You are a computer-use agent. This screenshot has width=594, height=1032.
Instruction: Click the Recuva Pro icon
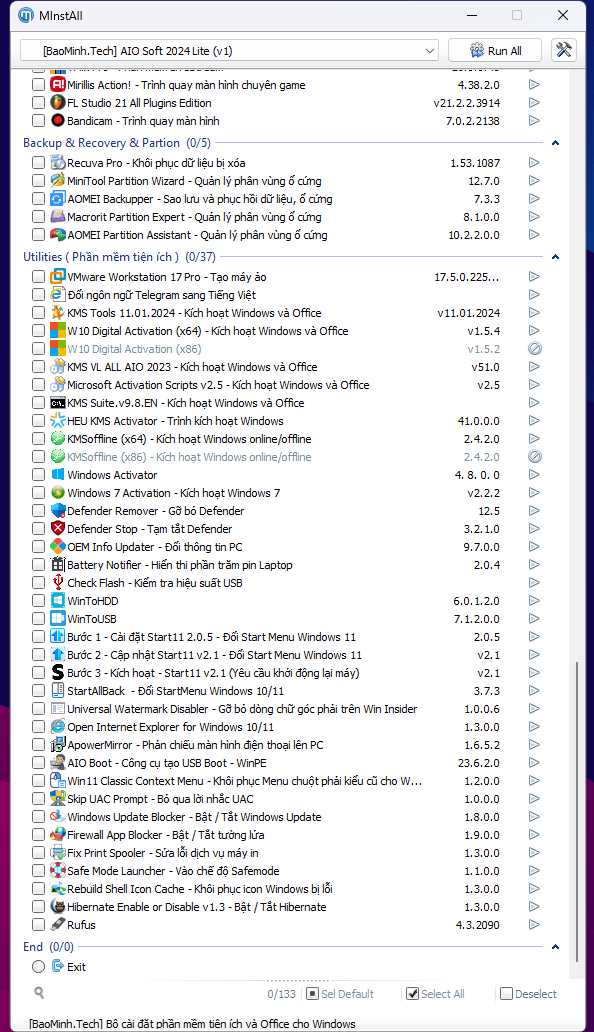click(x=58, y=163)
